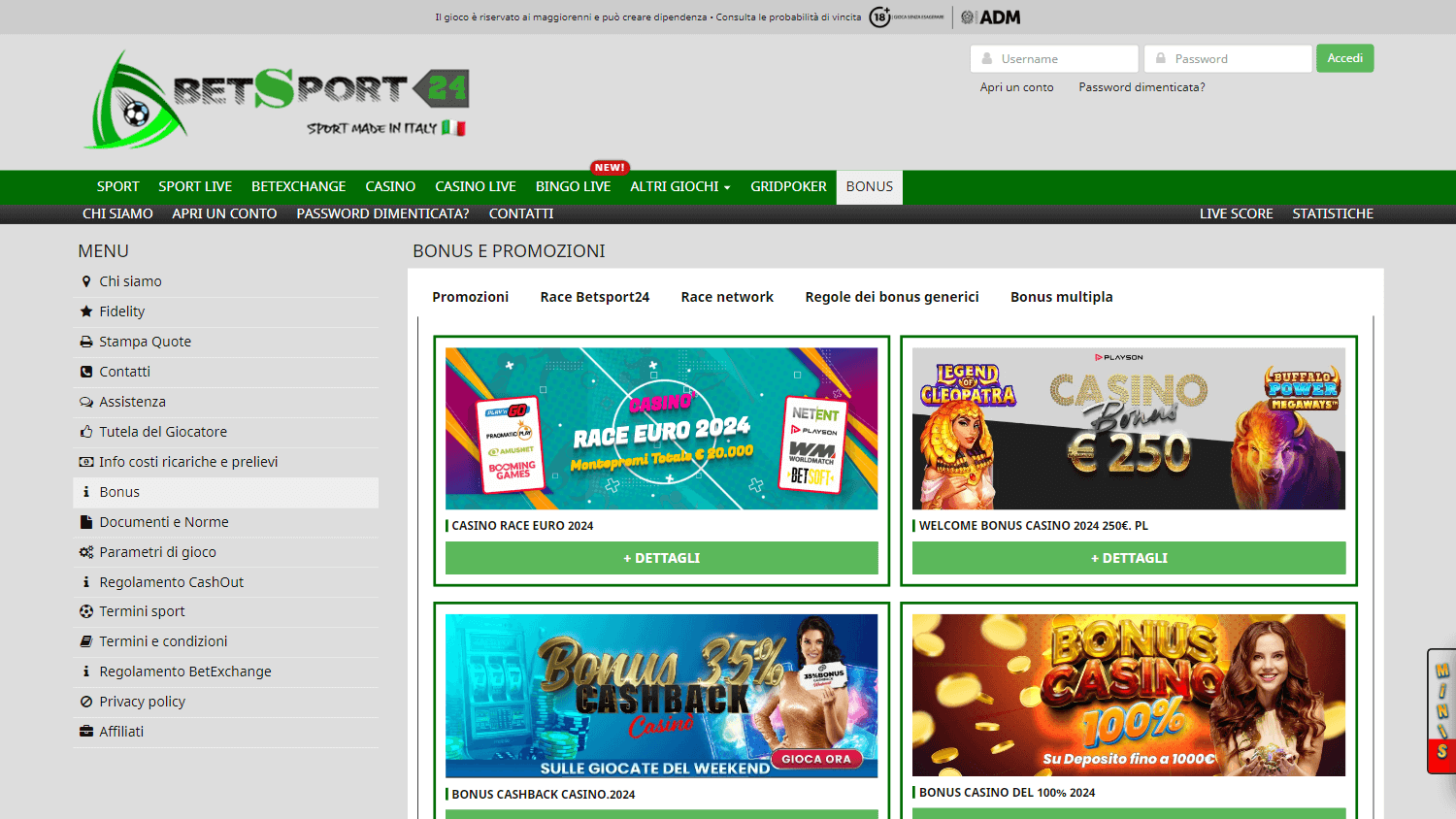Viewport: 1456px width, 819px height.
Task: Click the Assistenza chat bubbles icon
Action: (x=86, y=402)
